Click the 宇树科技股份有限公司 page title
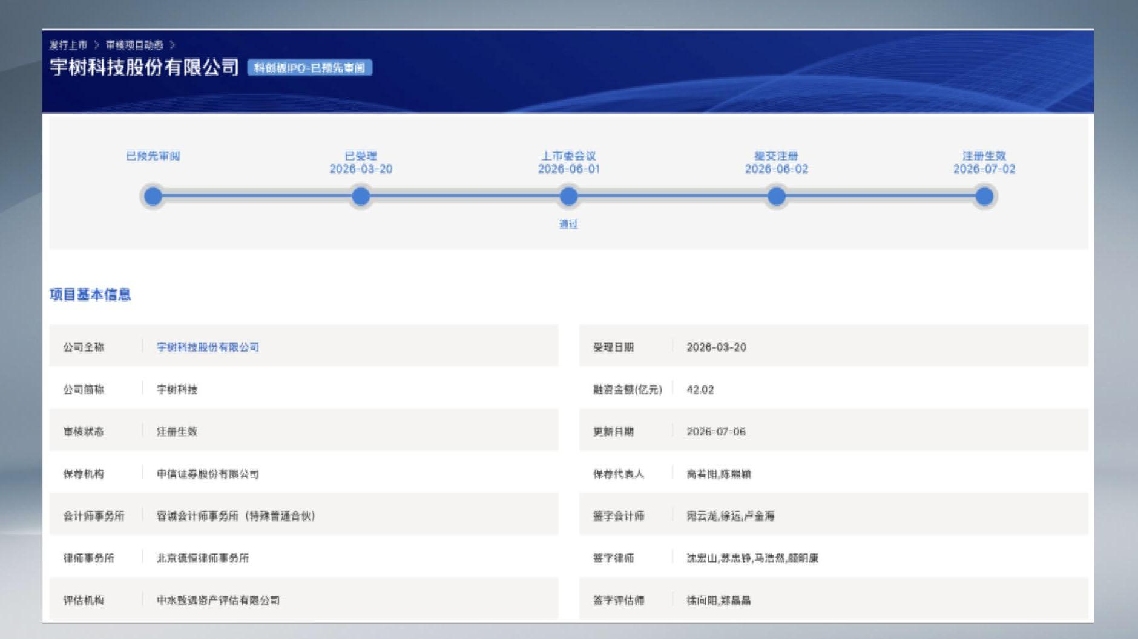The width and height of the screenshot is (1138, 639). point(144,68)
